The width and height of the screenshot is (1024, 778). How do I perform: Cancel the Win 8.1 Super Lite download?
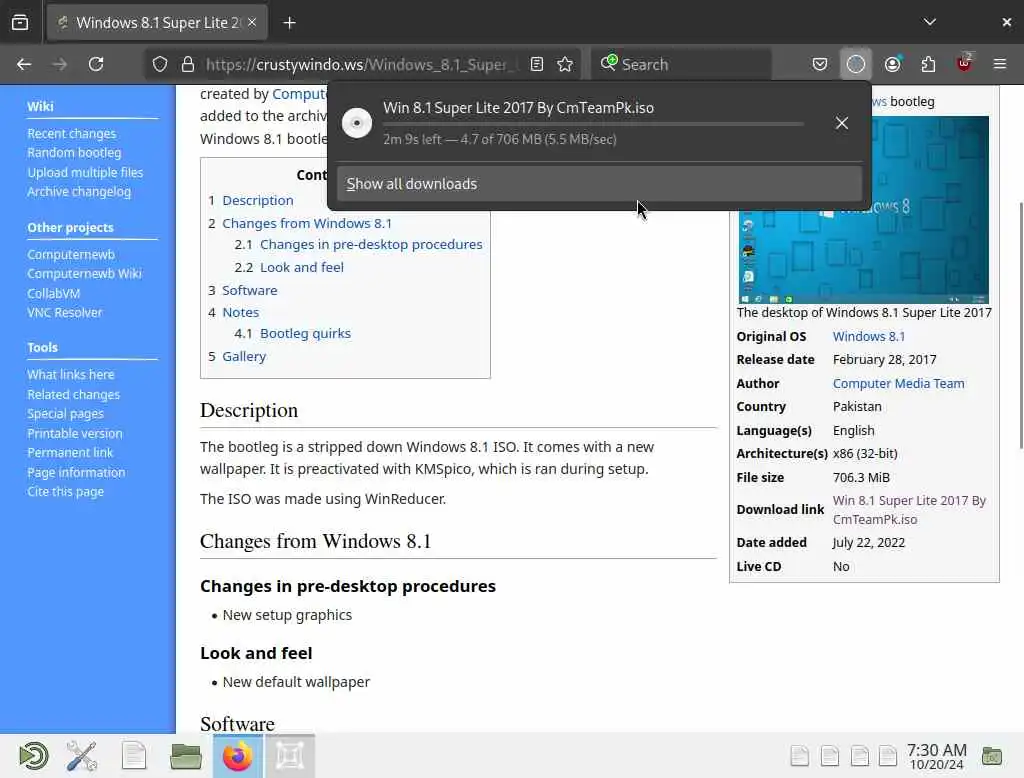841,123
